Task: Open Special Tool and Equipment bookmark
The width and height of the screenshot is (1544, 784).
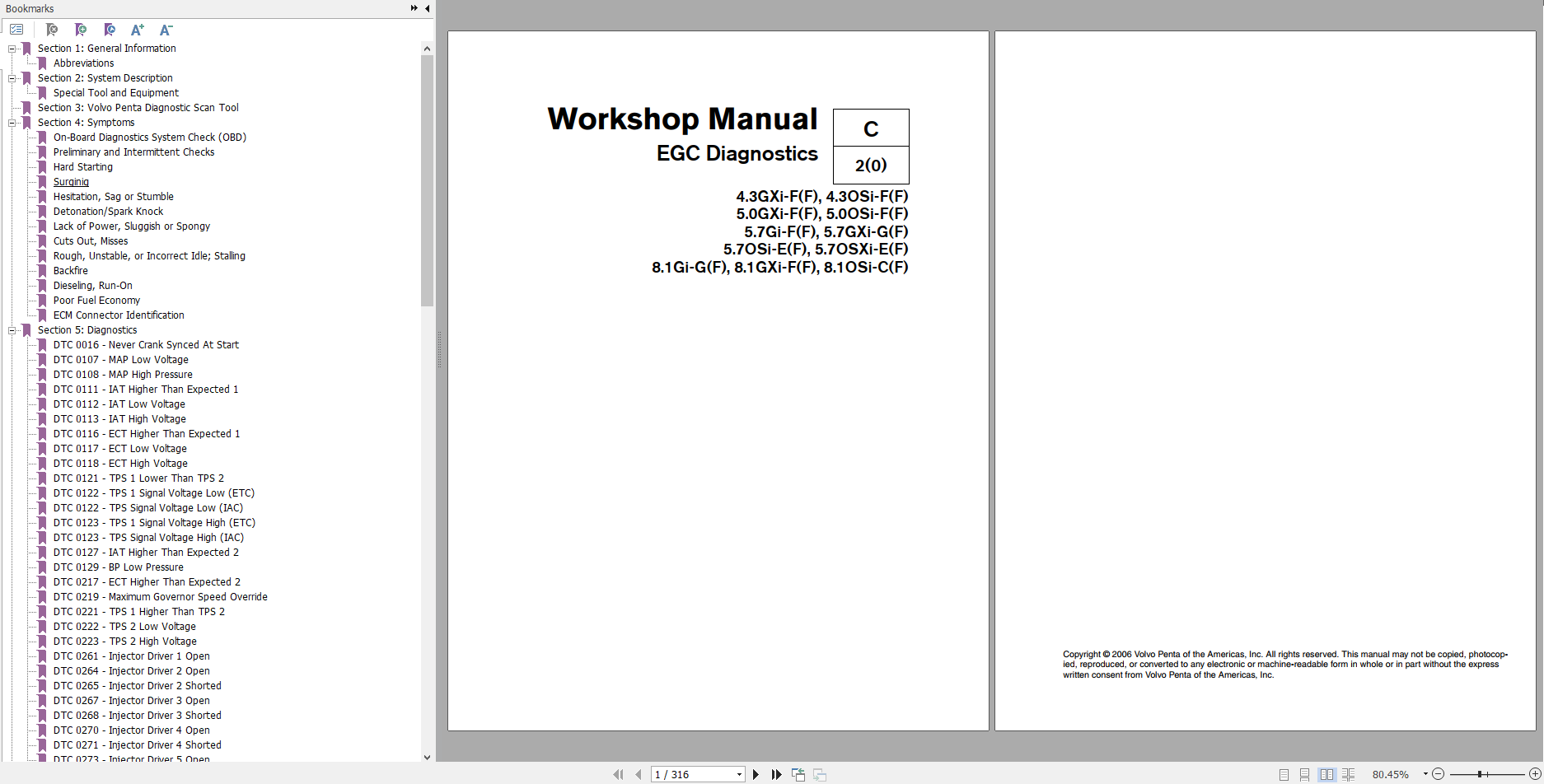Action: pyautogui.click(x=115, y=93)
